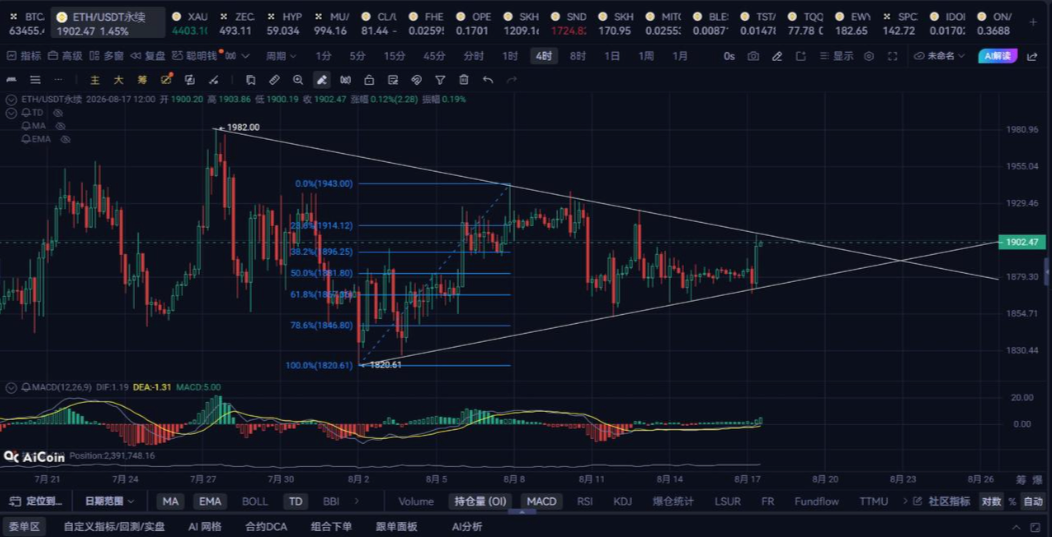Click the trash can delete-drawings icon
The height and width of the screenshot is (537, 1052).
click(x=464, y=80)
